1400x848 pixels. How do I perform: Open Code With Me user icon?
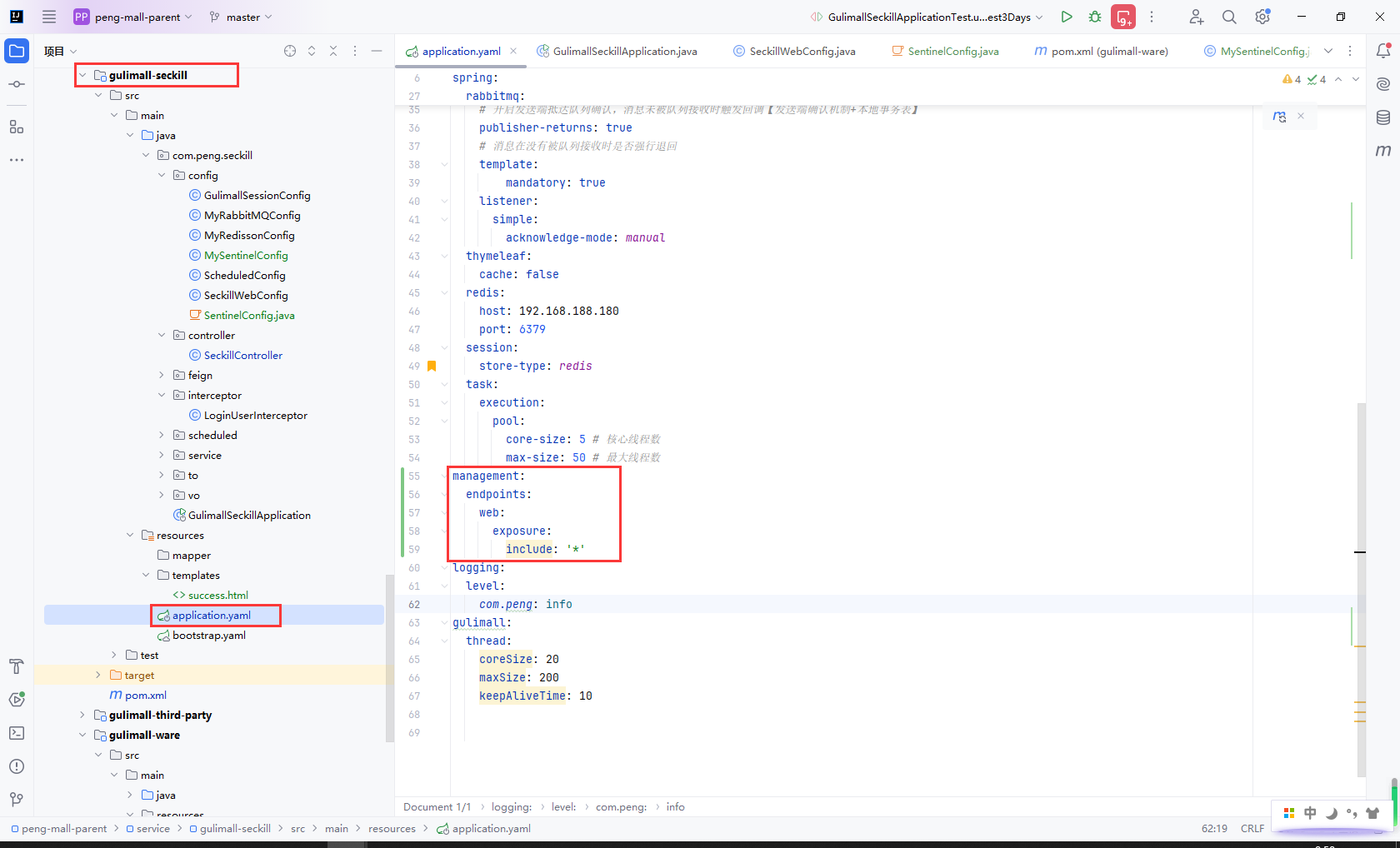click(1197, 17)
